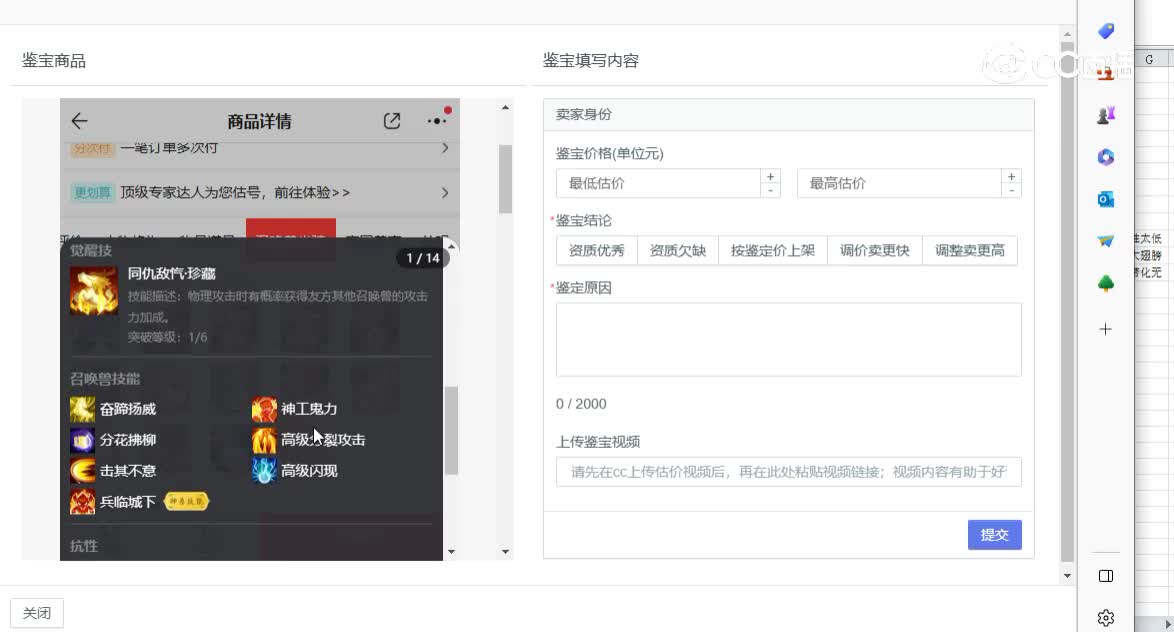This screenshot has height=632, width=1174.
Task: Click the product panel scrollbar down arrow
Action: pos(505,550)
